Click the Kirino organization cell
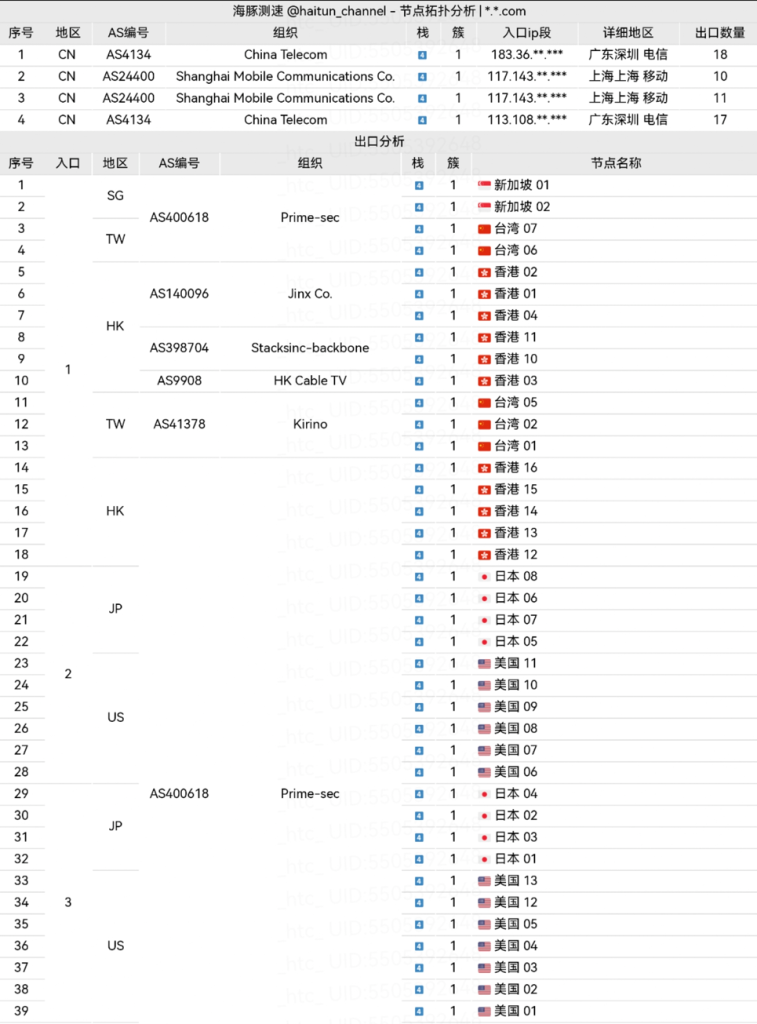757x1024 pixels. click(310, 424)
